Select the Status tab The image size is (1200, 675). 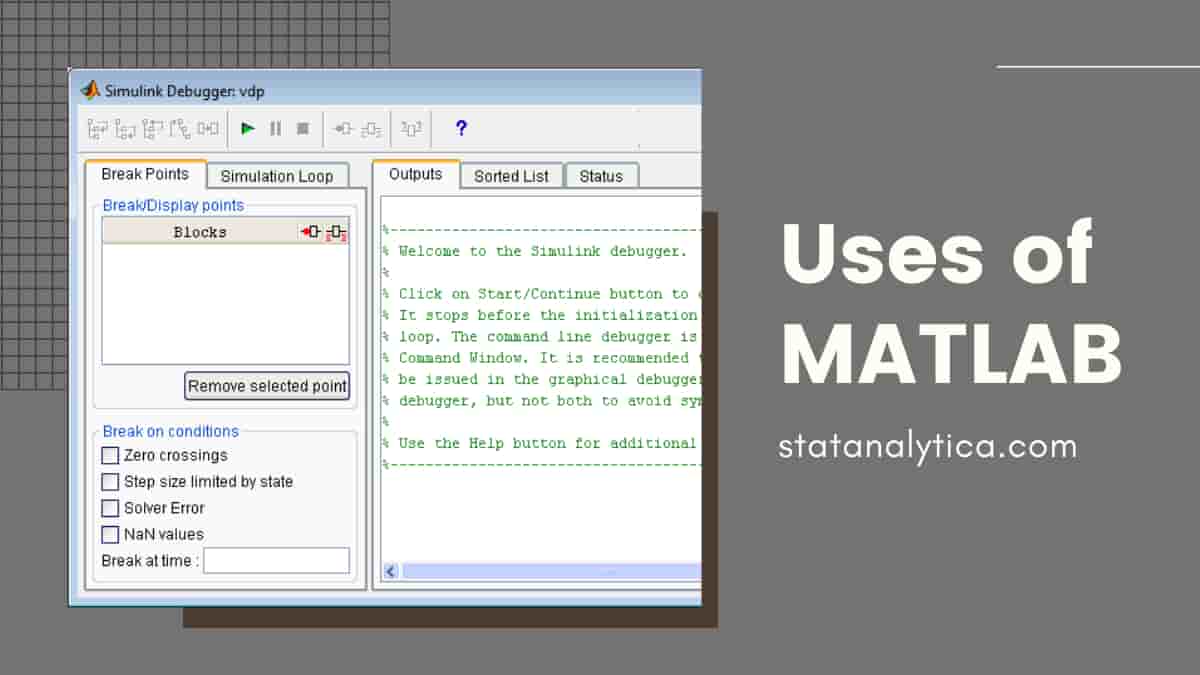click(602, 176)
